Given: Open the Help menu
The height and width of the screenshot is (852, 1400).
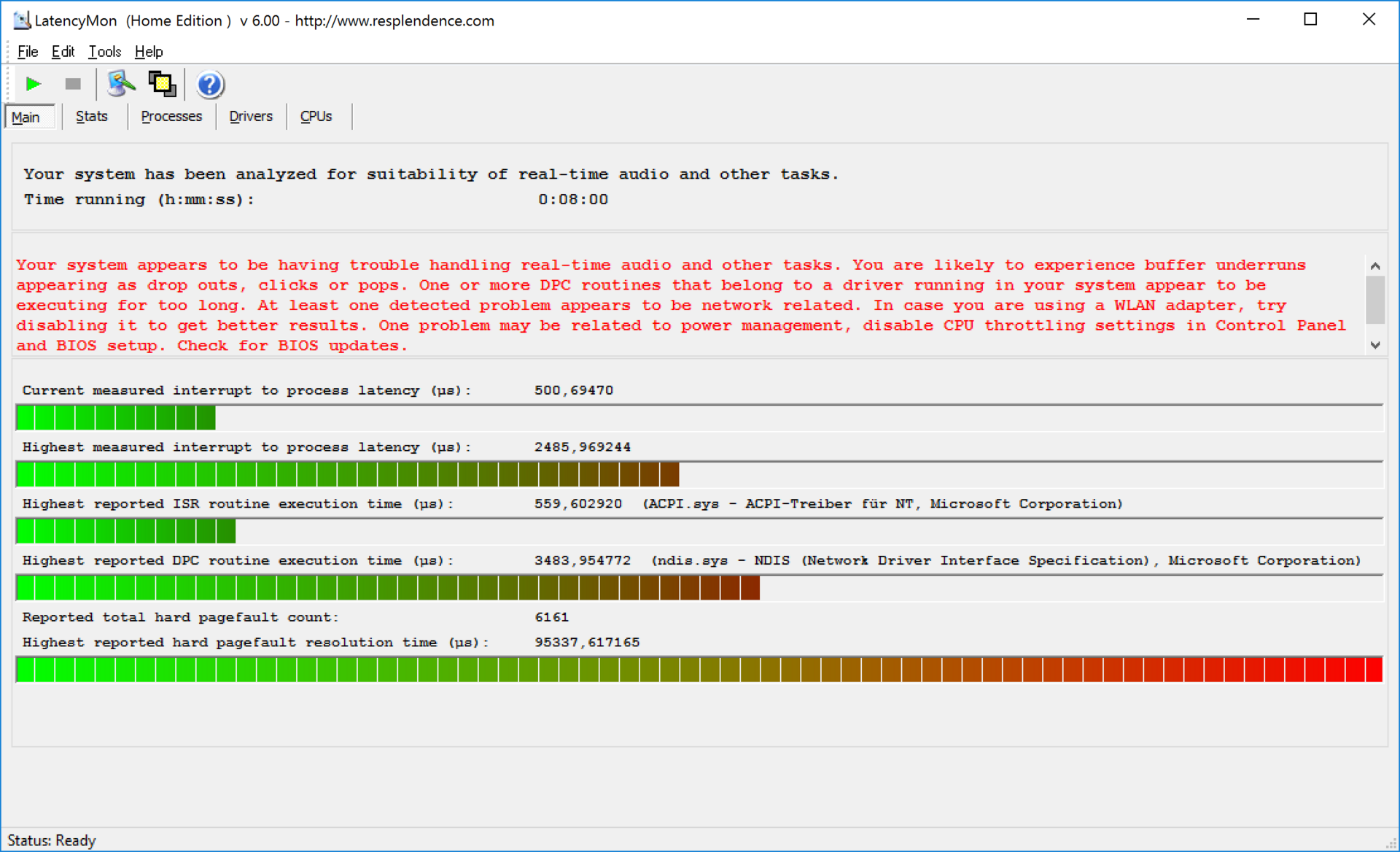Looking at the screenshot, I should coord(149,51).
